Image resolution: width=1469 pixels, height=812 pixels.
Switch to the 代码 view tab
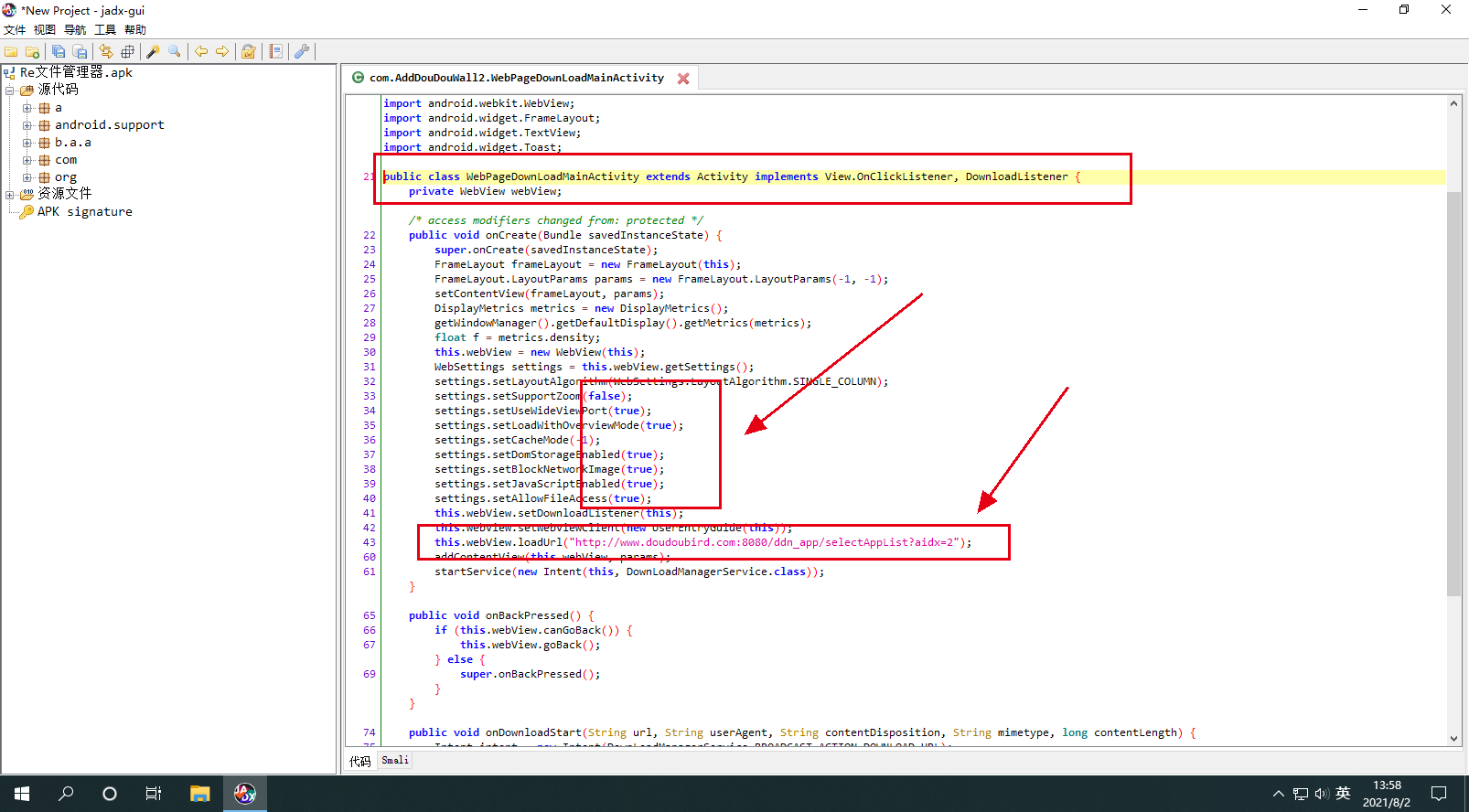(359, 761)
